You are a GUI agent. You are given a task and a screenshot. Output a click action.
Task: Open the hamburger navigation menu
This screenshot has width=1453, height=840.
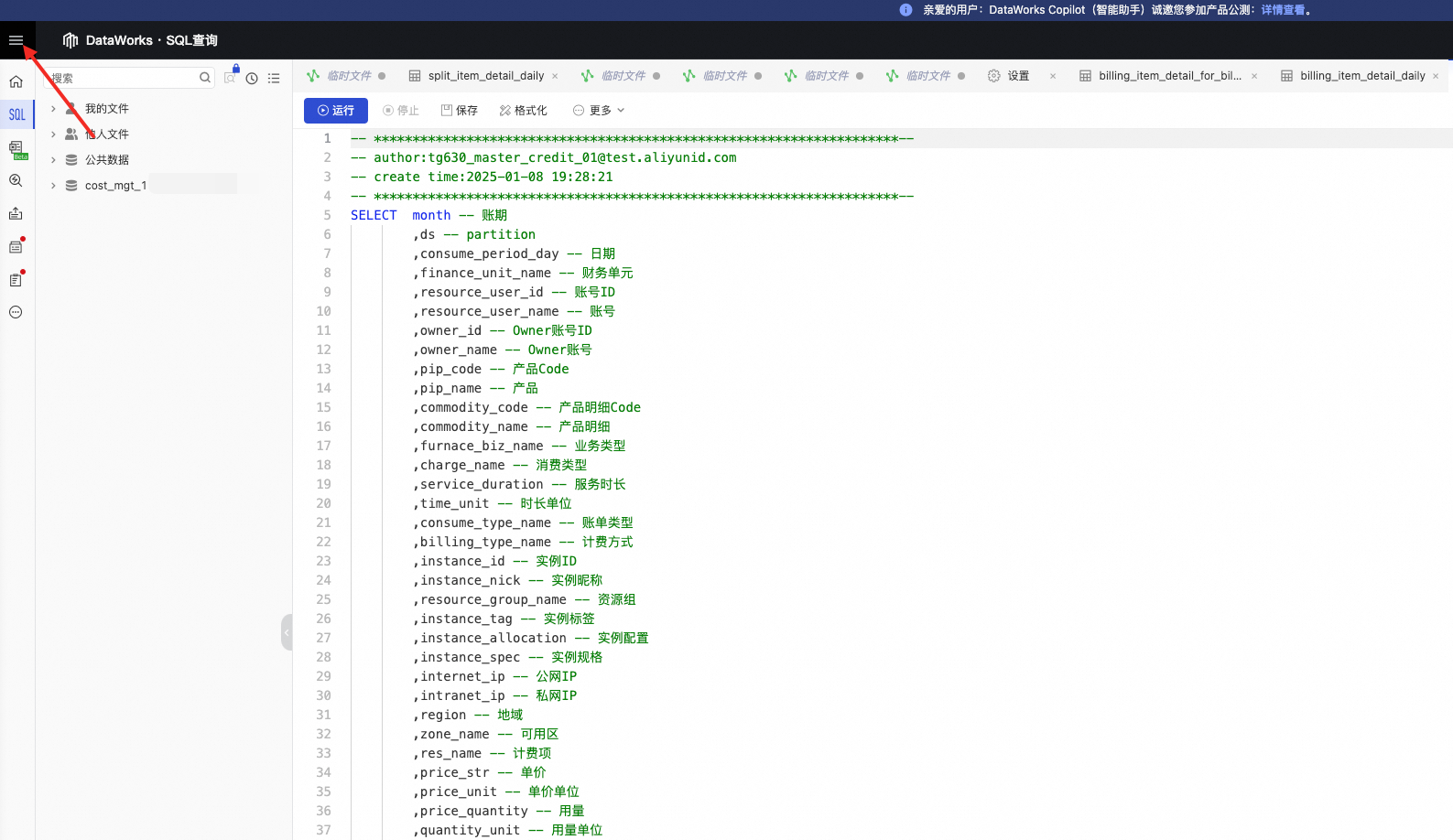pos(16,40)
